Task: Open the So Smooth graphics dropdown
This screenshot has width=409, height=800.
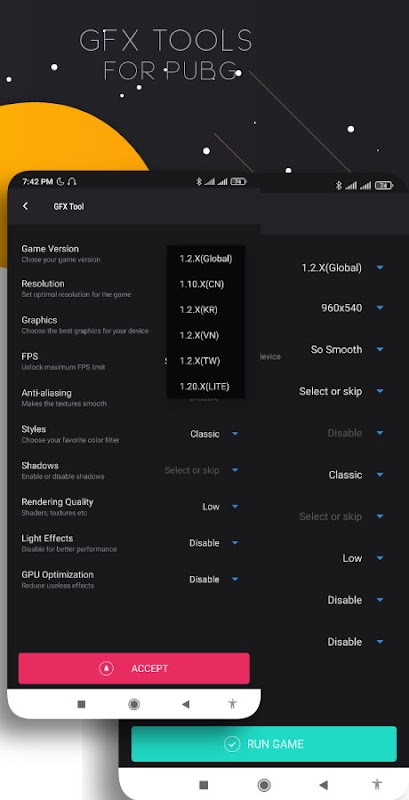Action: coord(347,349)
